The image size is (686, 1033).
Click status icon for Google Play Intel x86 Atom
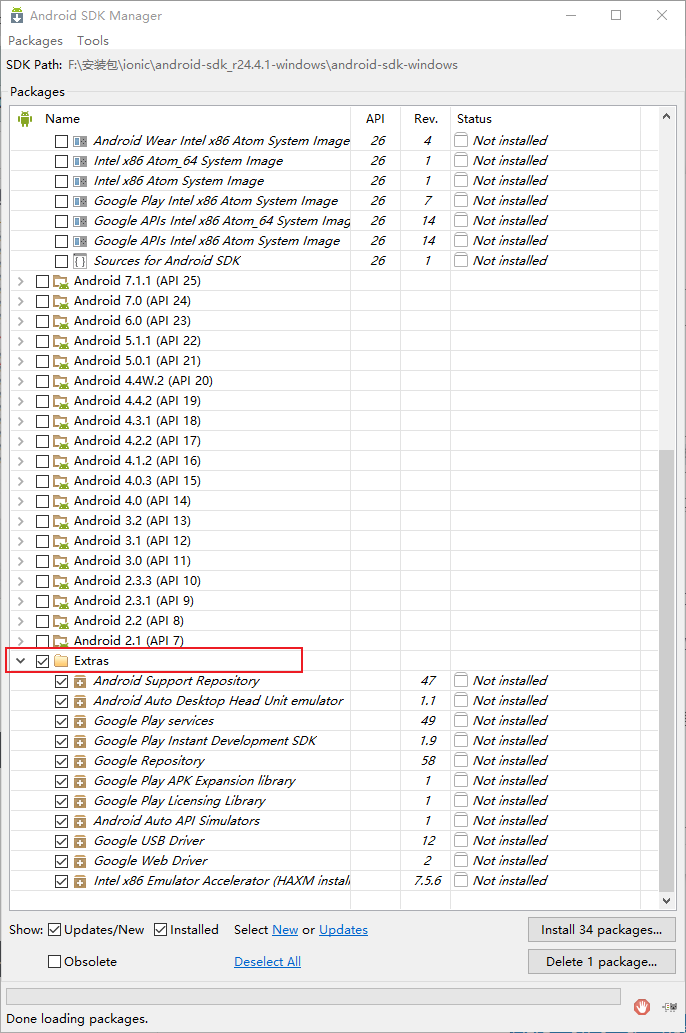point(461,200)
